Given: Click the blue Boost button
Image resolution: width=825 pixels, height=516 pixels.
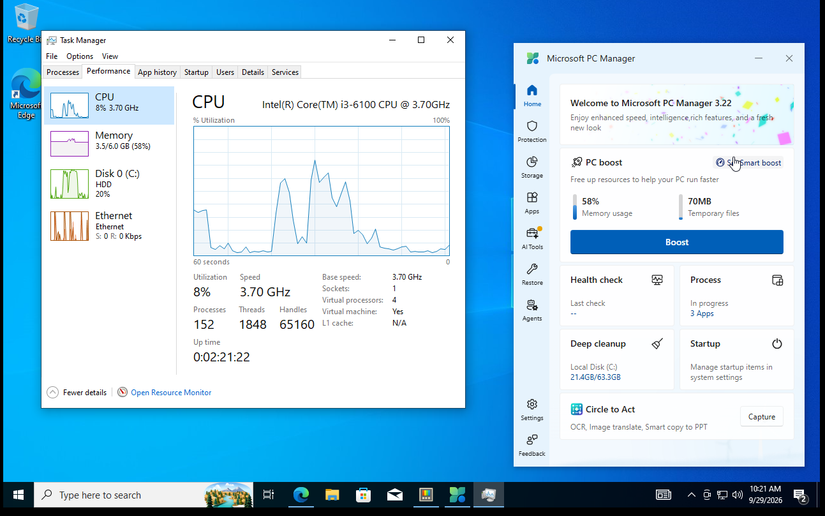Looking at the screenshot, I should [x=677, y=242].
